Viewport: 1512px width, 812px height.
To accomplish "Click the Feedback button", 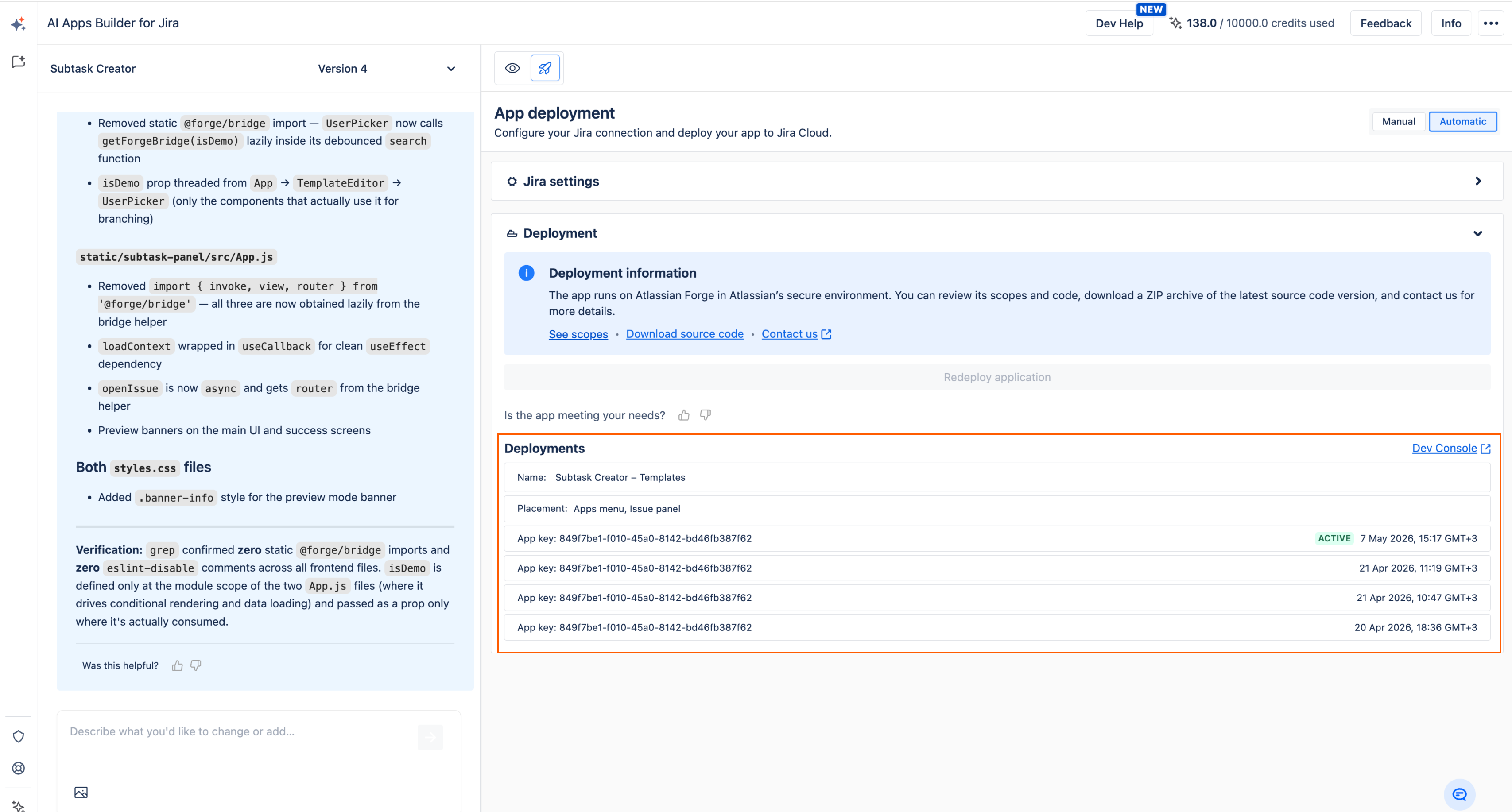I will (1386, 23).
